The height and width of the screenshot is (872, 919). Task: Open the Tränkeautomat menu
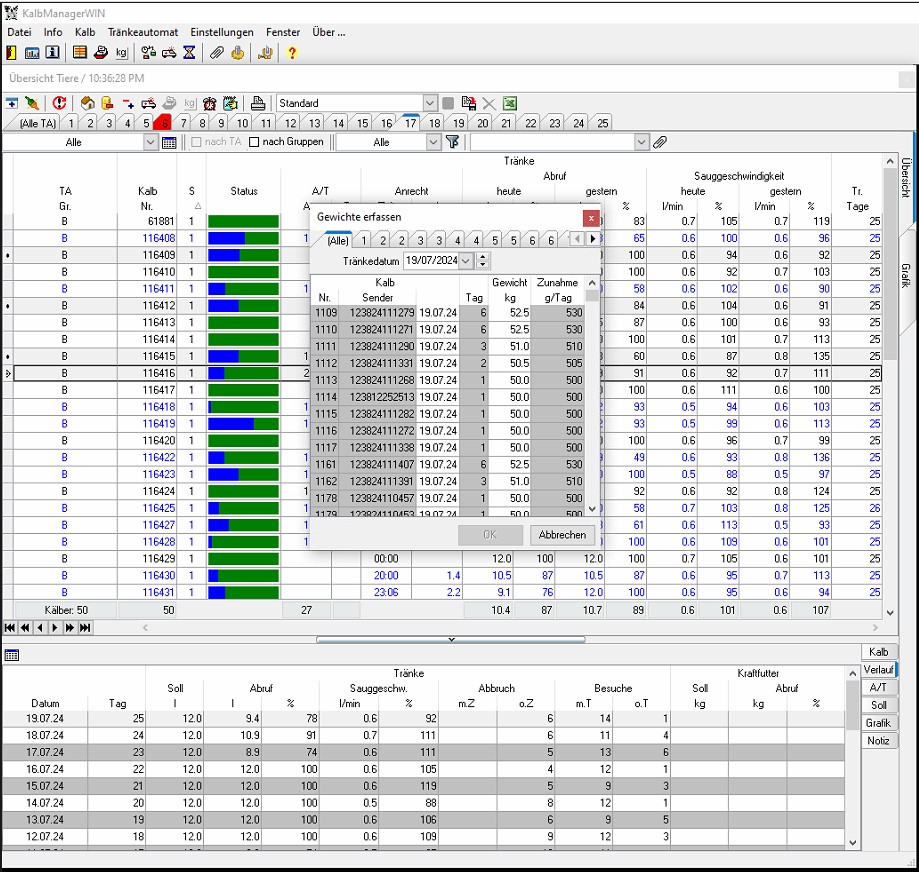click(143, 32)
